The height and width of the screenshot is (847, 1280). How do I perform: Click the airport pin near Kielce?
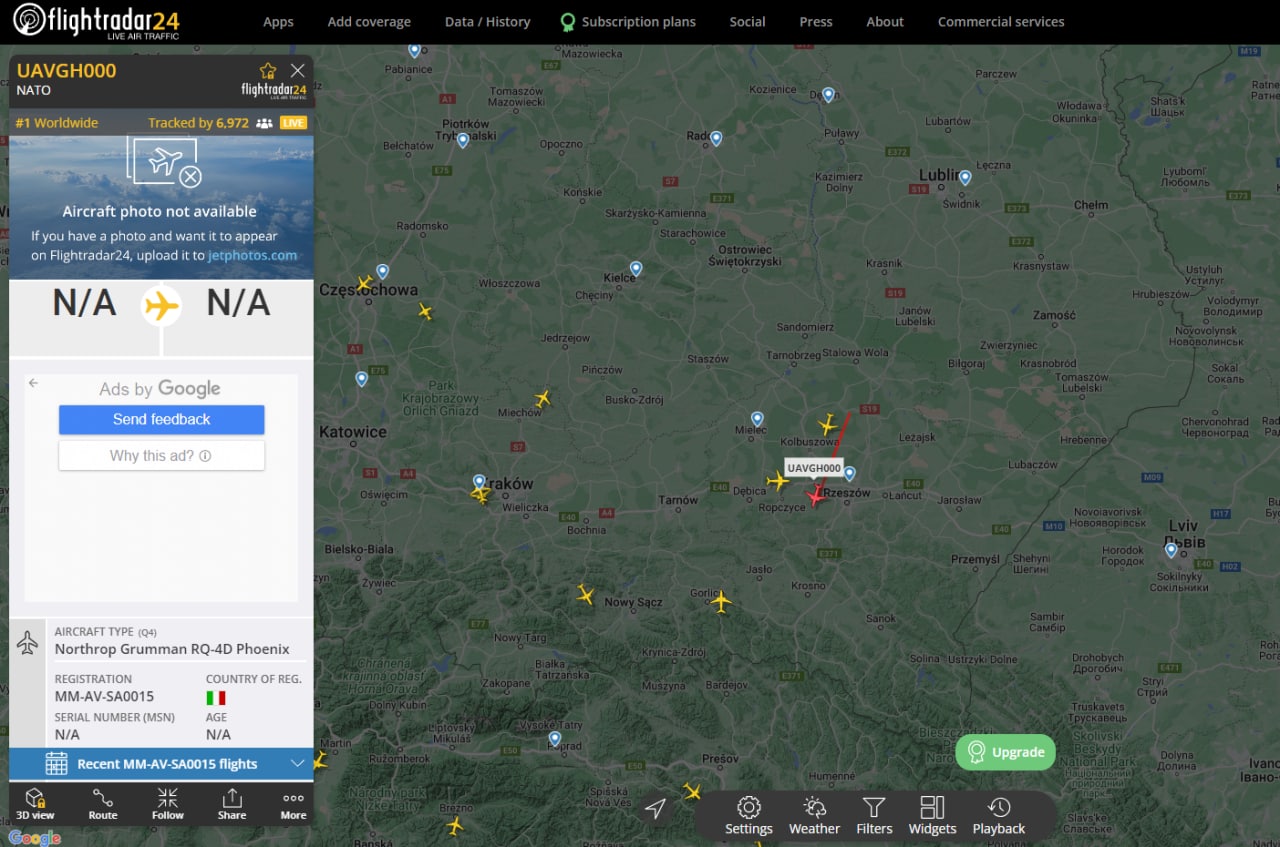(x=636, y=269)
